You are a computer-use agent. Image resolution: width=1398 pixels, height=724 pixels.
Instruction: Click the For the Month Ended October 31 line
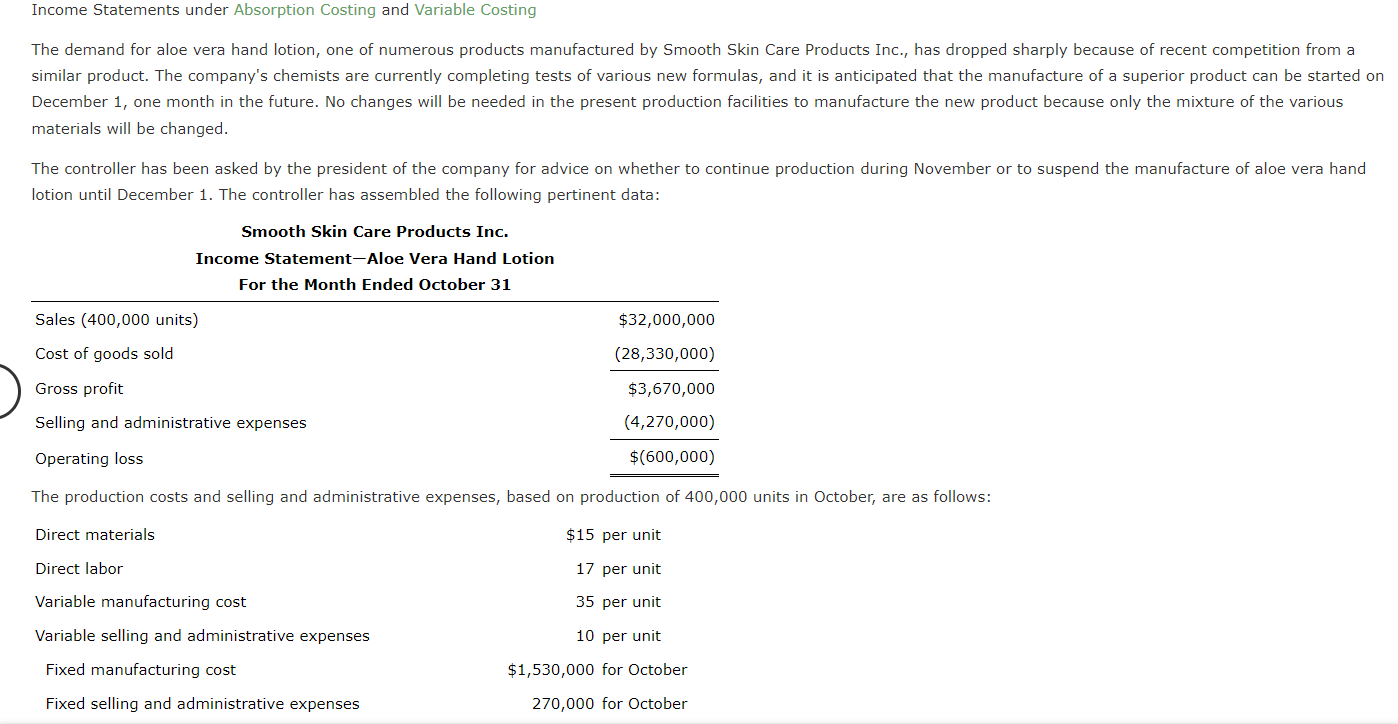374,284
